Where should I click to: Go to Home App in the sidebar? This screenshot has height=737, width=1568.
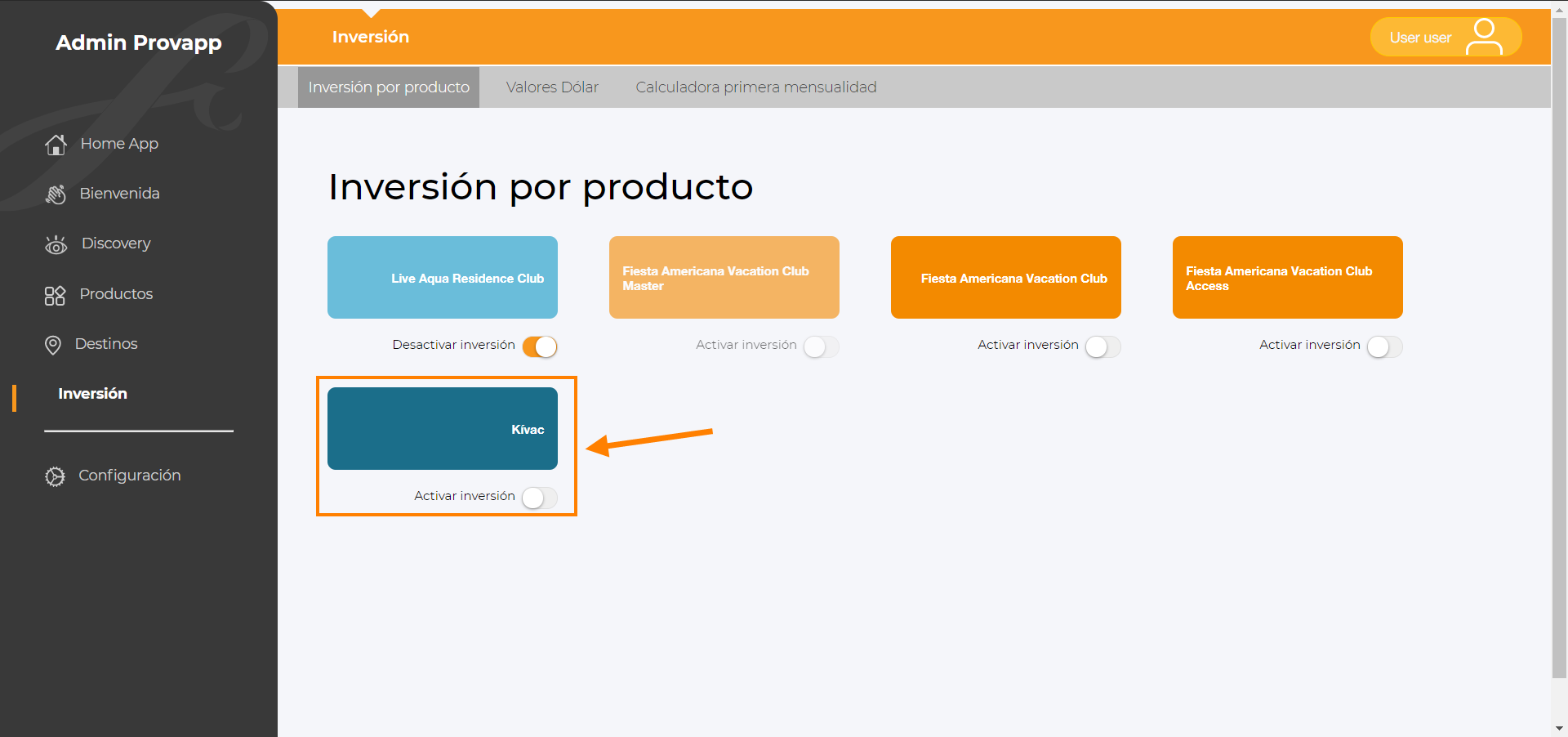click(x=119, y=144)
